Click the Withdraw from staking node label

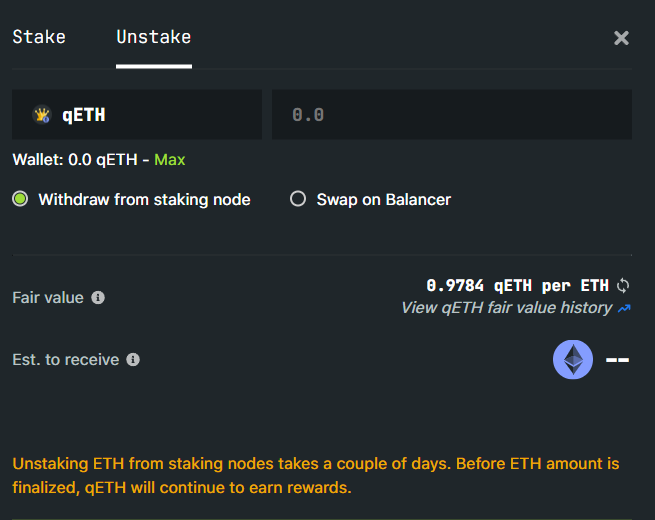click(x=145, y=200)
